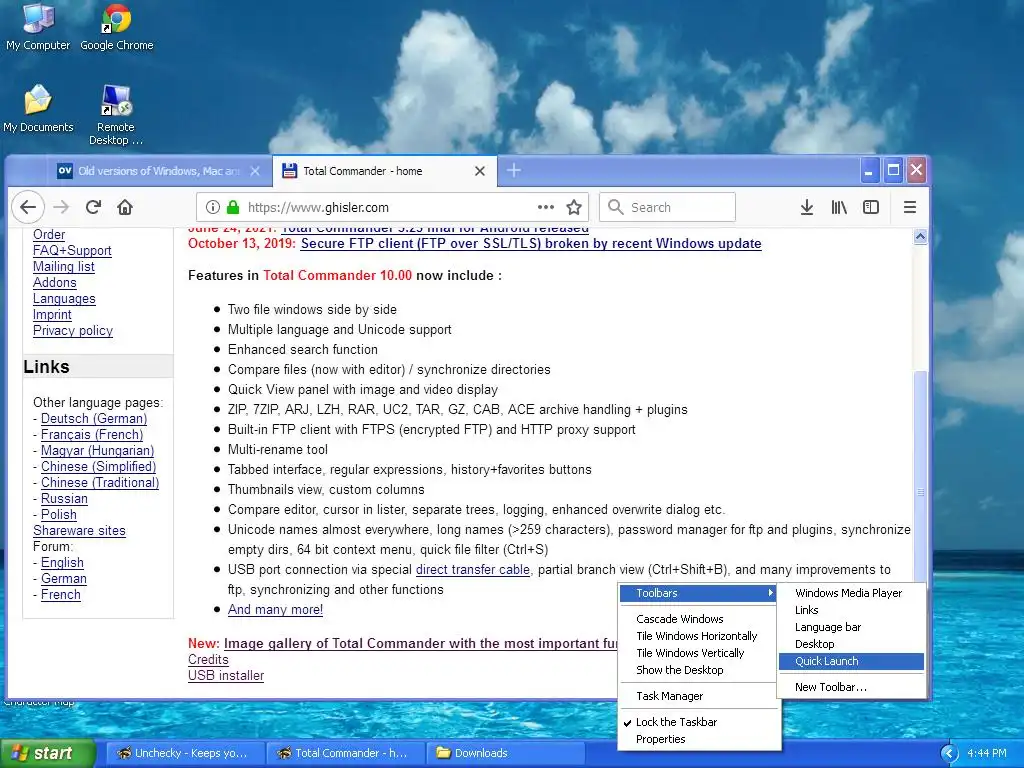Open Firefox hamburger menu
The image size is (1024, 768).
pyautogui.click(x=910, y=207)
